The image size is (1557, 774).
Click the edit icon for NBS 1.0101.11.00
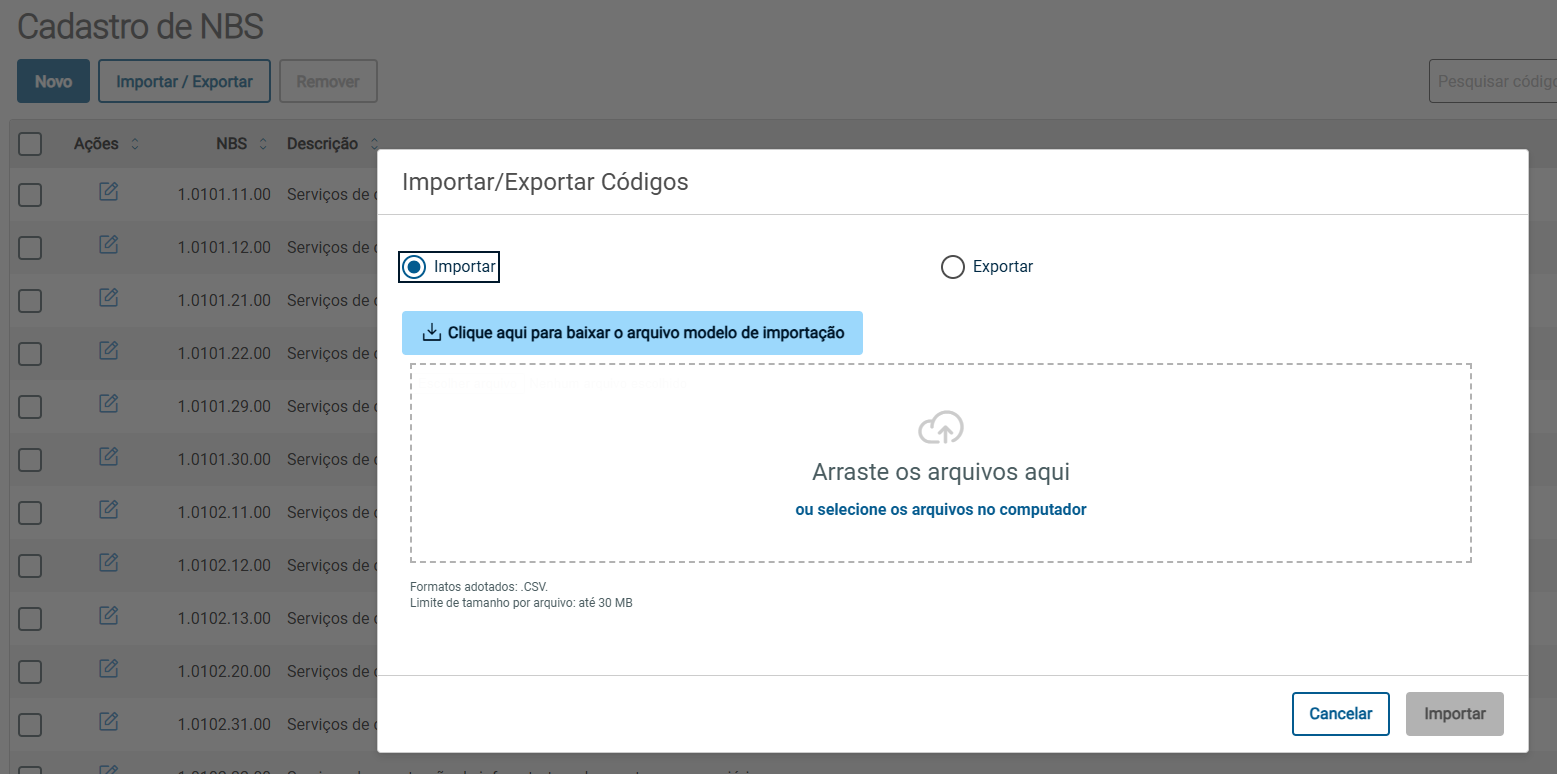click(x=108, y=192)
